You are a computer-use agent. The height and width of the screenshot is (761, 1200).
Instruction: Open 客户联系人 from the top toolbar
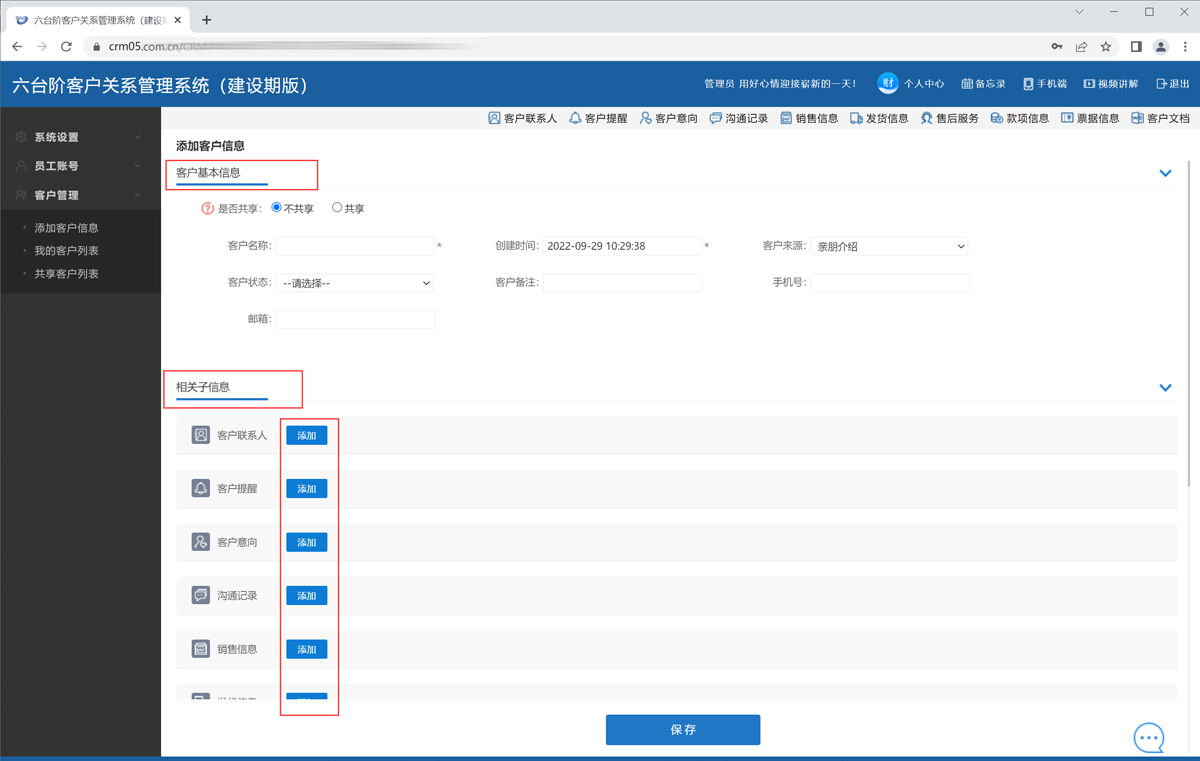click(522, 118)
